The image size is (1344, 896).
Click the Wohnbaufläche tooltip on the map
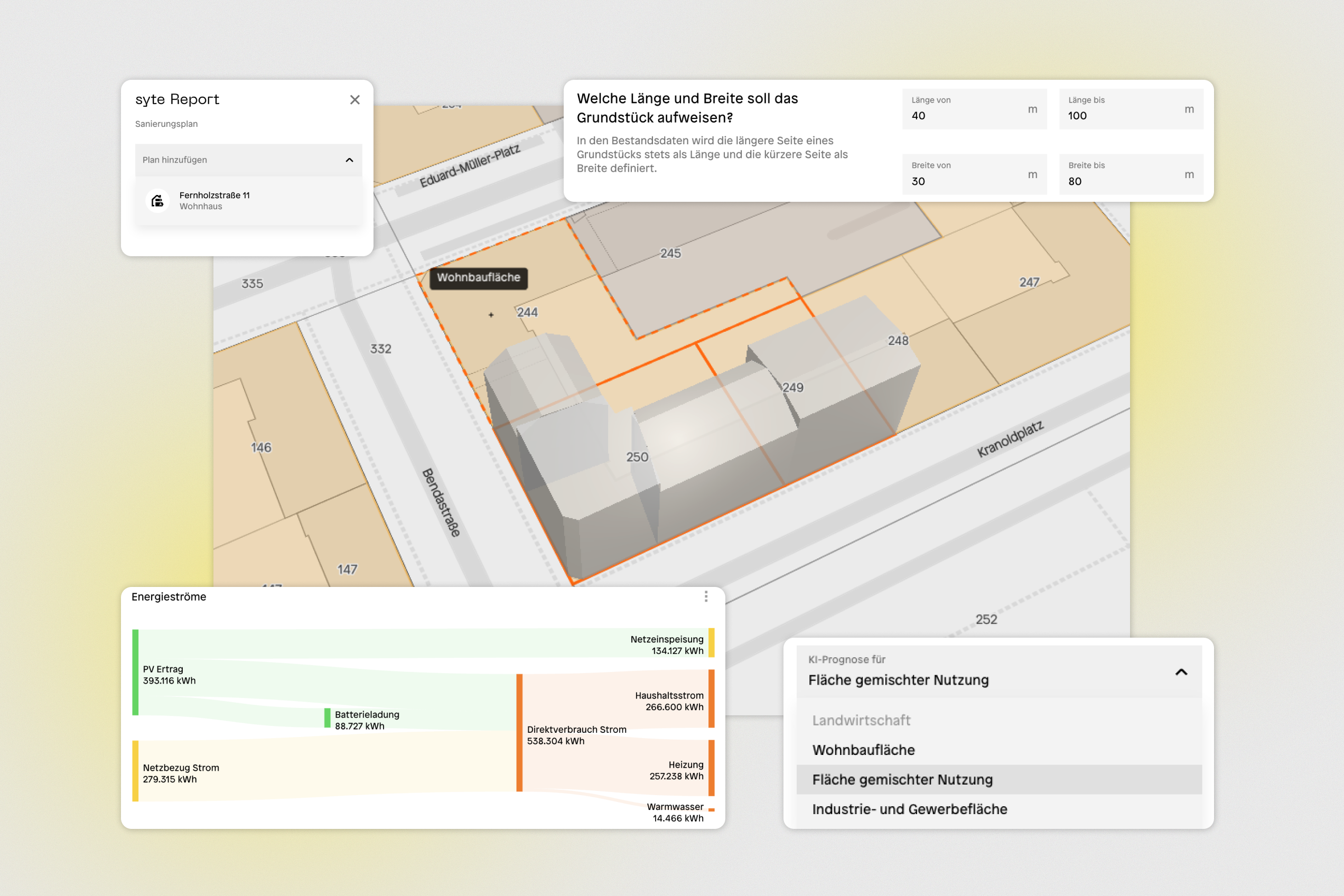(x=478, y=278)
